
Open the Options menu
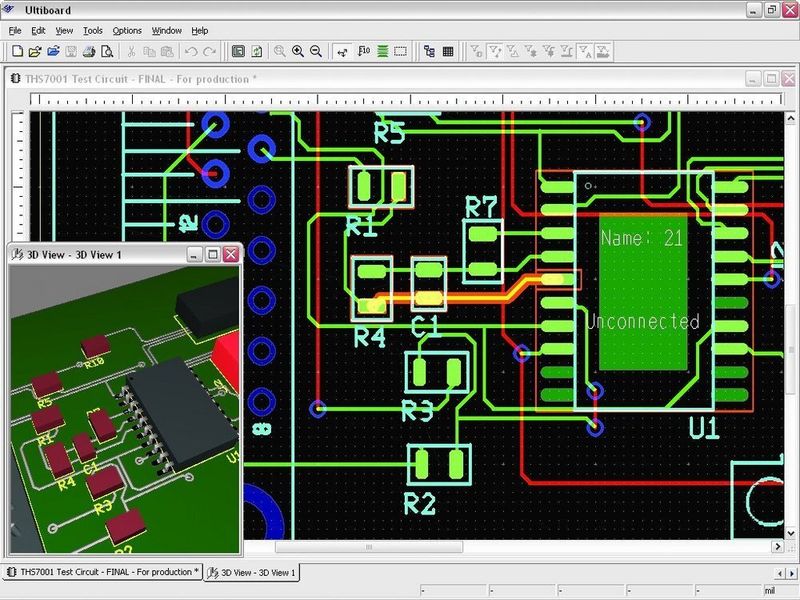127,31
